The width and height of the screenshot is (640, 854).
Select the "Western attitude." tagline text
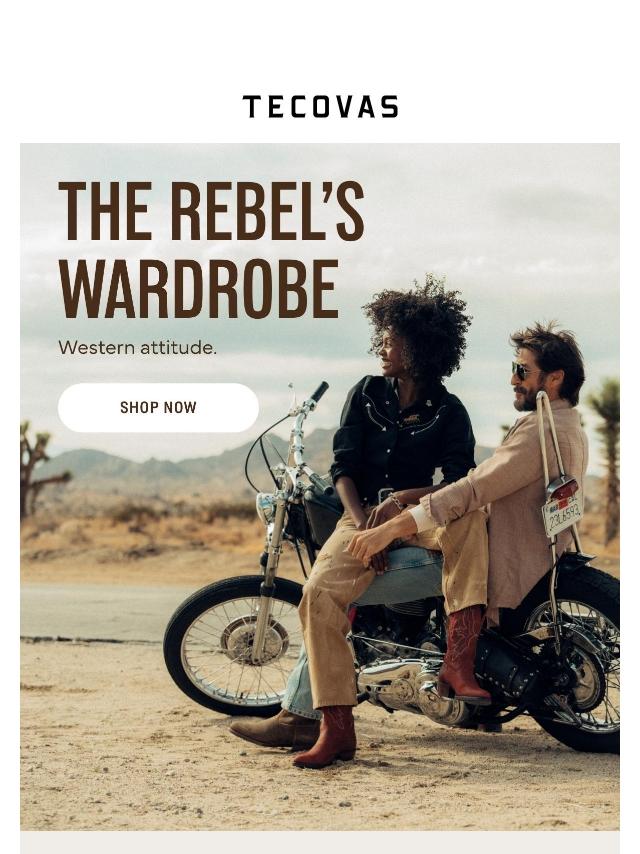click(x=137, y=347)
